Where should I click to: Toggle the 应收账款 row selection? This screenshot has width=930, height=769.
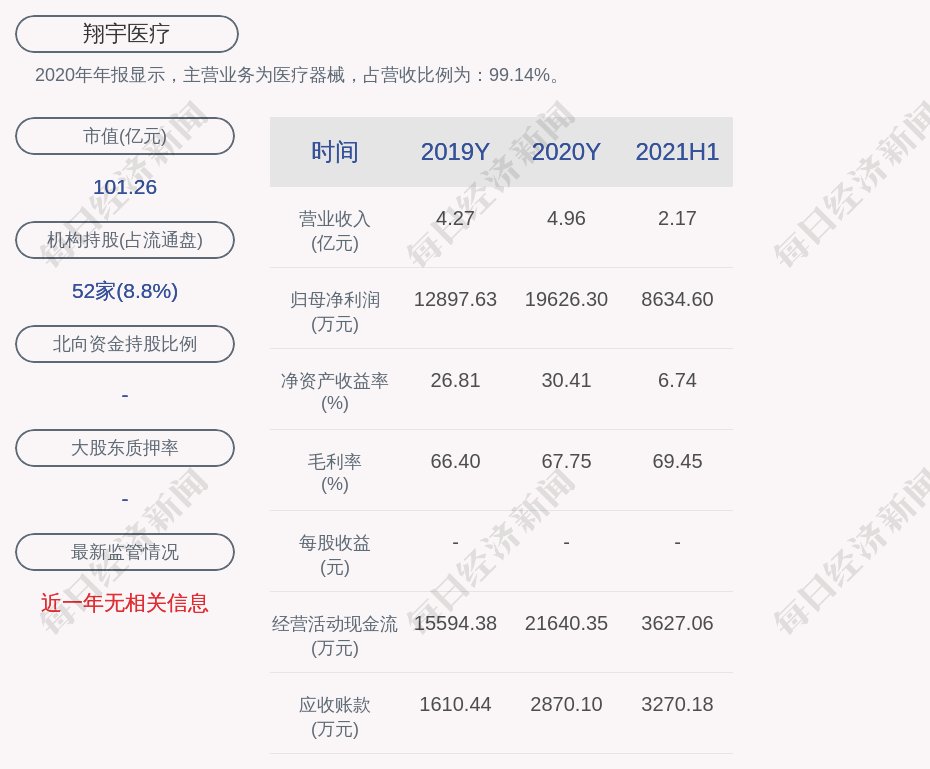334,716
